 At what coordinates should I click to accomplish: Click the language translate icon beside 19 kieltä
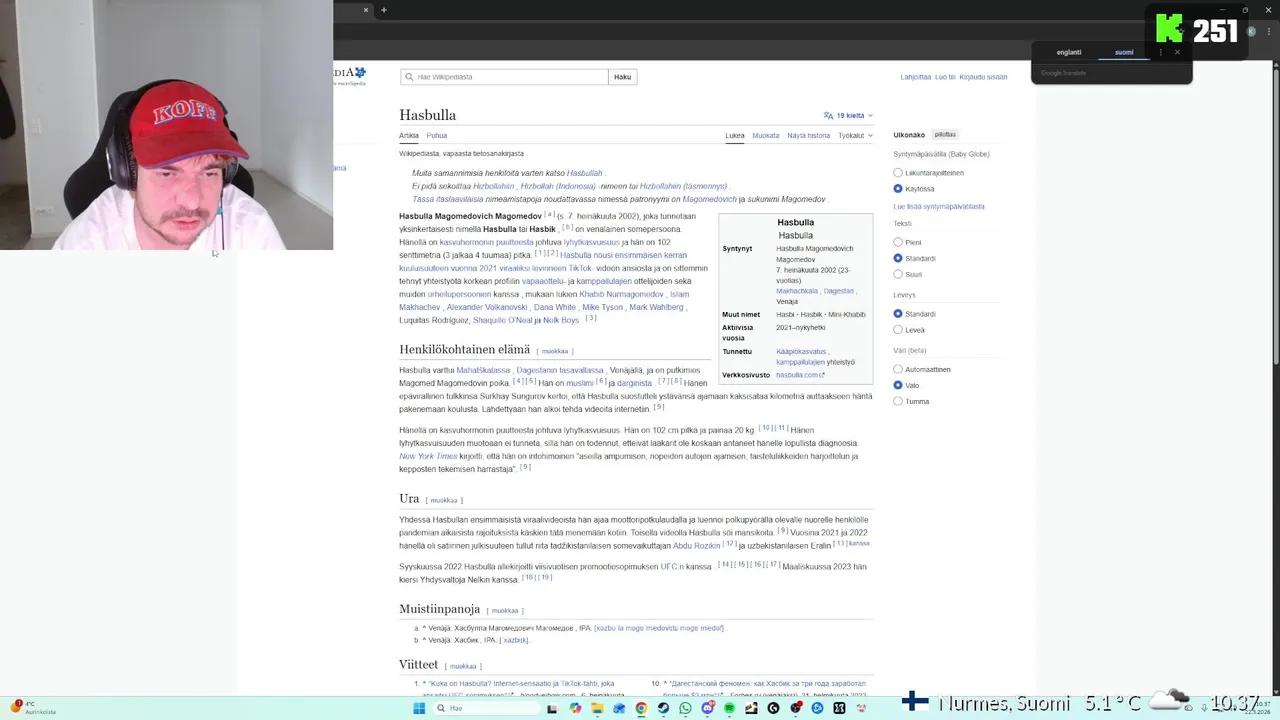click(828, 115)
